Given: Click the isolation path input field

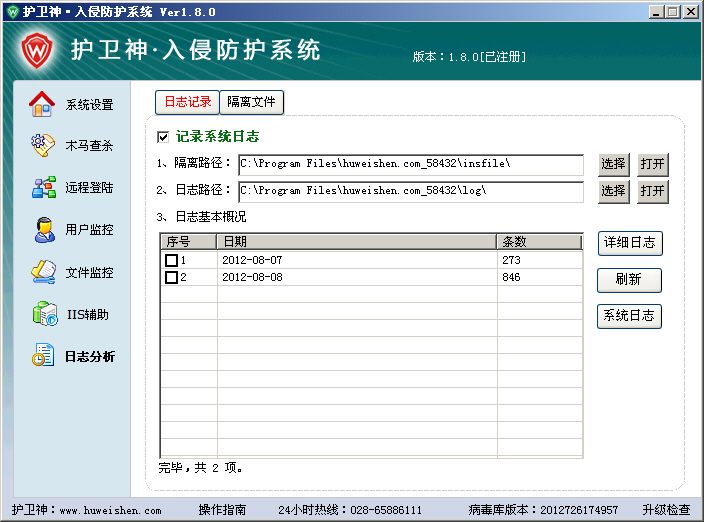Looking at the screenshot, I should tap(410, 164).
